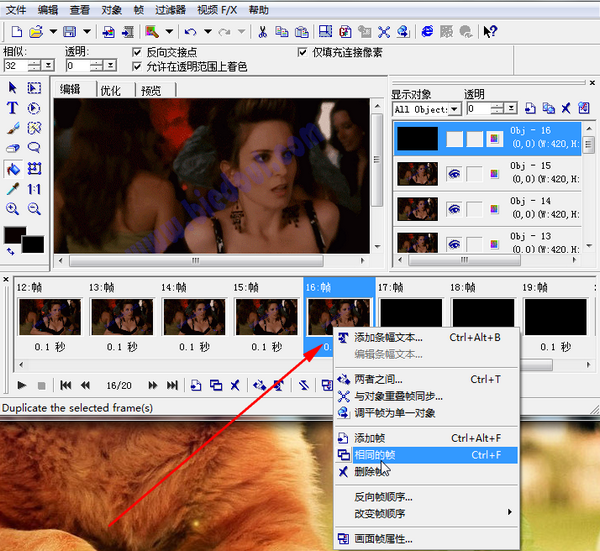Expand the Save dropdown arrow
The width and height of the screenshot is (600, 551).
point(87,32)
